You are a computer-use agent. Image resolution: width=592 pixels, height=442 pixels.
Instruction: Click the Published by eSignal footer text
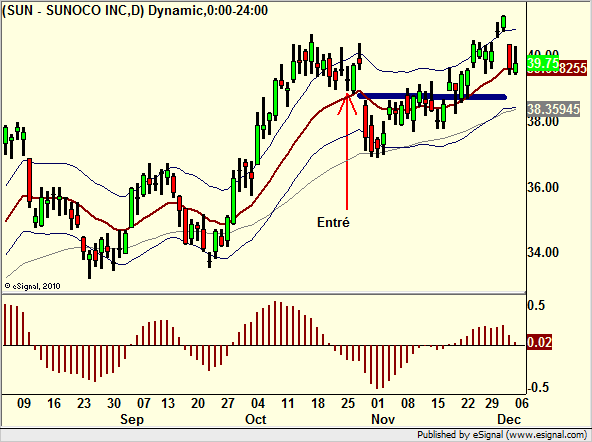click(502, 435)
